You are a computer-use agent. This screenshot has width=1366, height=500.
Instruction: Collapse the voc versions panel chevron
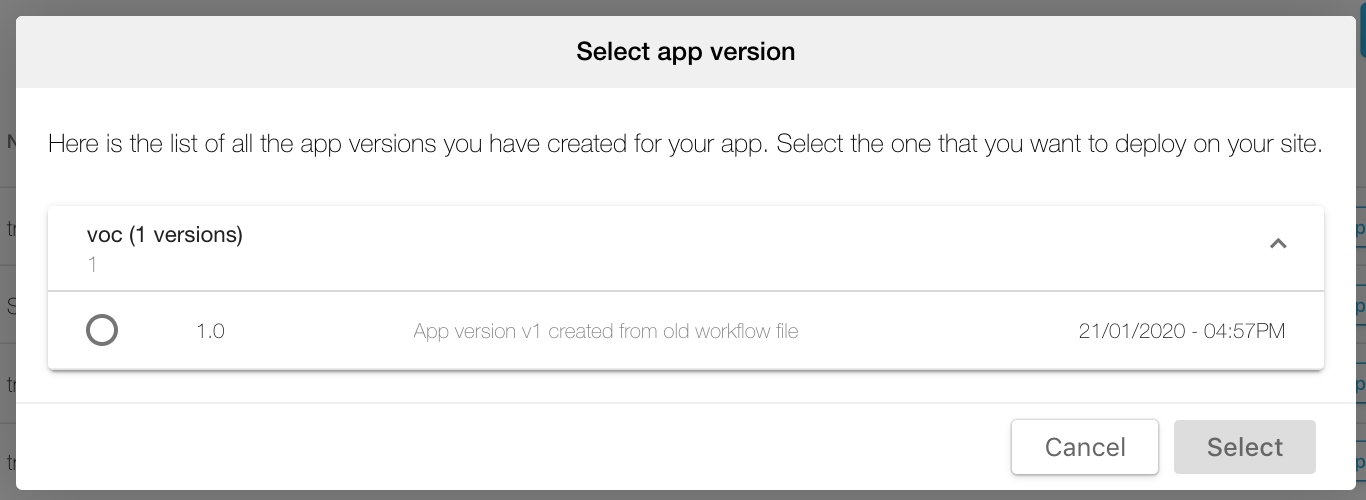pyautogui.click(x=1277, y=243)
